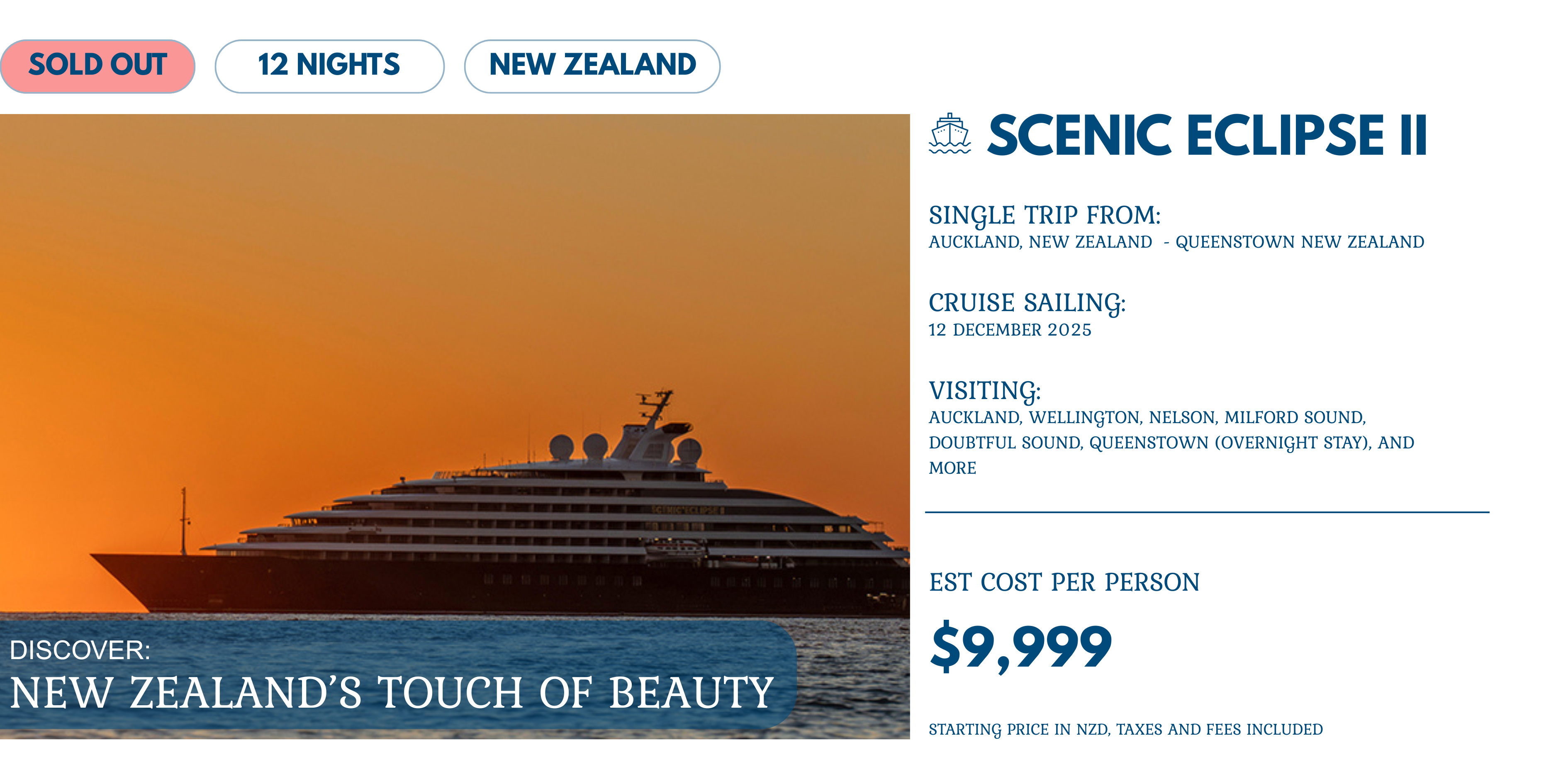1568x784 pixels.
Task: Click the Auckland to Queenstown route text
Action: point(1176,242)
